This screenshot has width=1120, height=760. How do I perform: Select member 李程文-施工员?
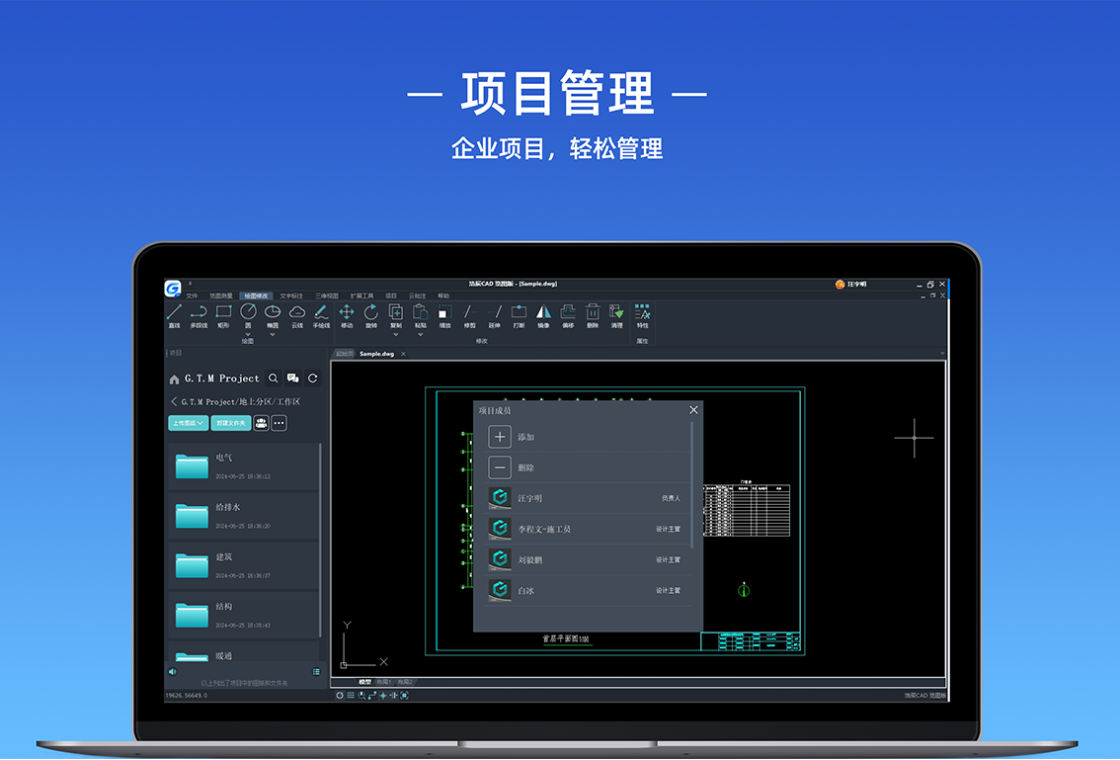589,529
